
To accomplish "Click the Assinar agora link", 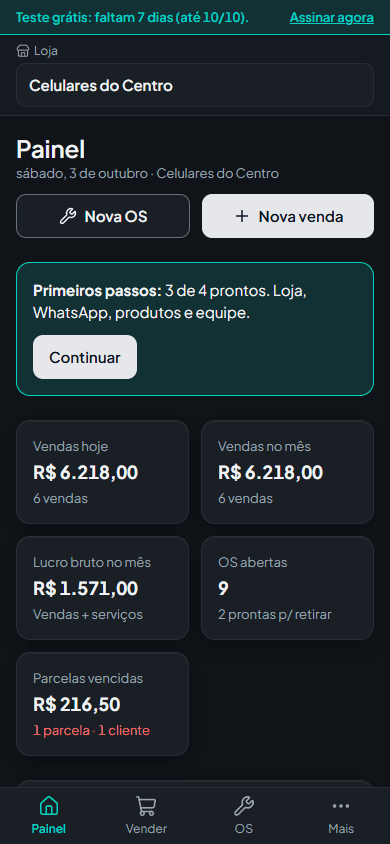I will click(x=332, y=17).
